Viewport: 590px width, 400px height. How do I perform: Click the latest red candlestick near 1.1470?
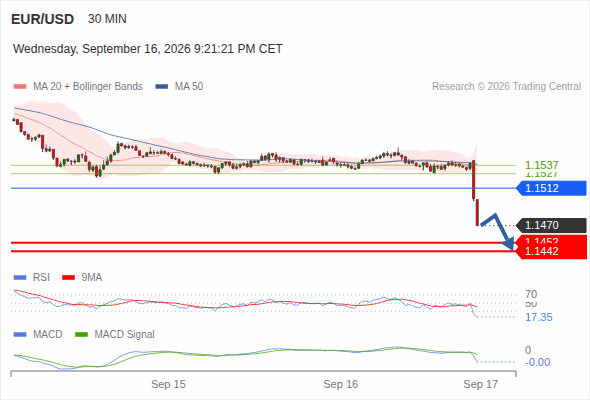coord(477,213)
